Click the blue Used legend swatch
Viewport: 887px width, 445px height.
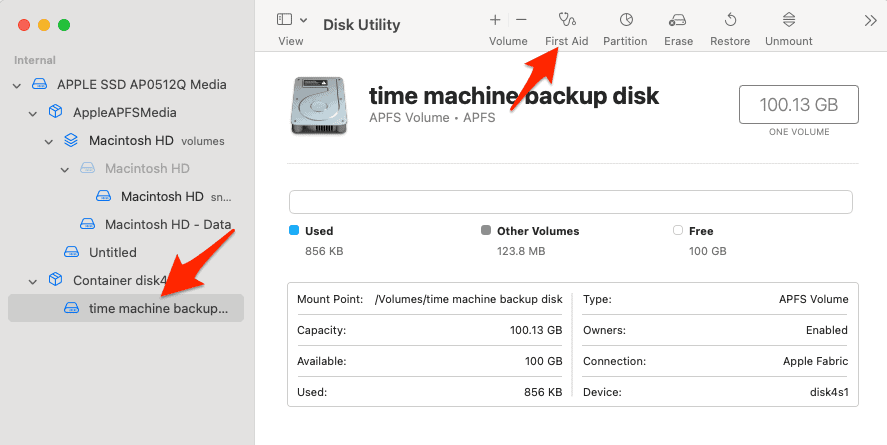click(294, 231)
